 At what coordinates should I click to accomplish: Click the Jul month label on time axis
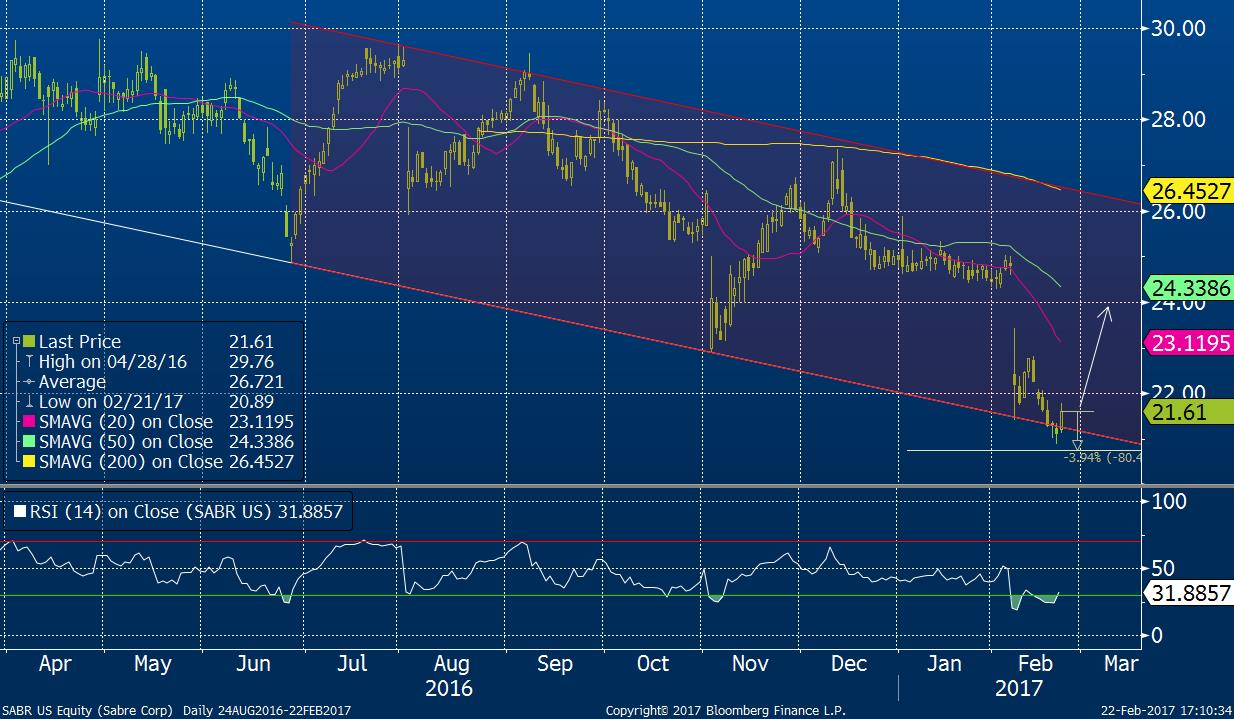(x=353, y=664)
